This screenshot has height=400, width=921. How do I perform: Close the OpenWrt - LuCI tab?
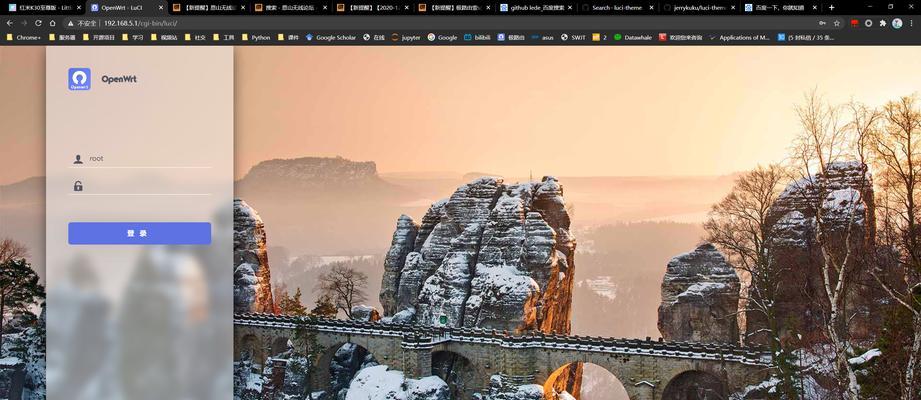(160, 8)
